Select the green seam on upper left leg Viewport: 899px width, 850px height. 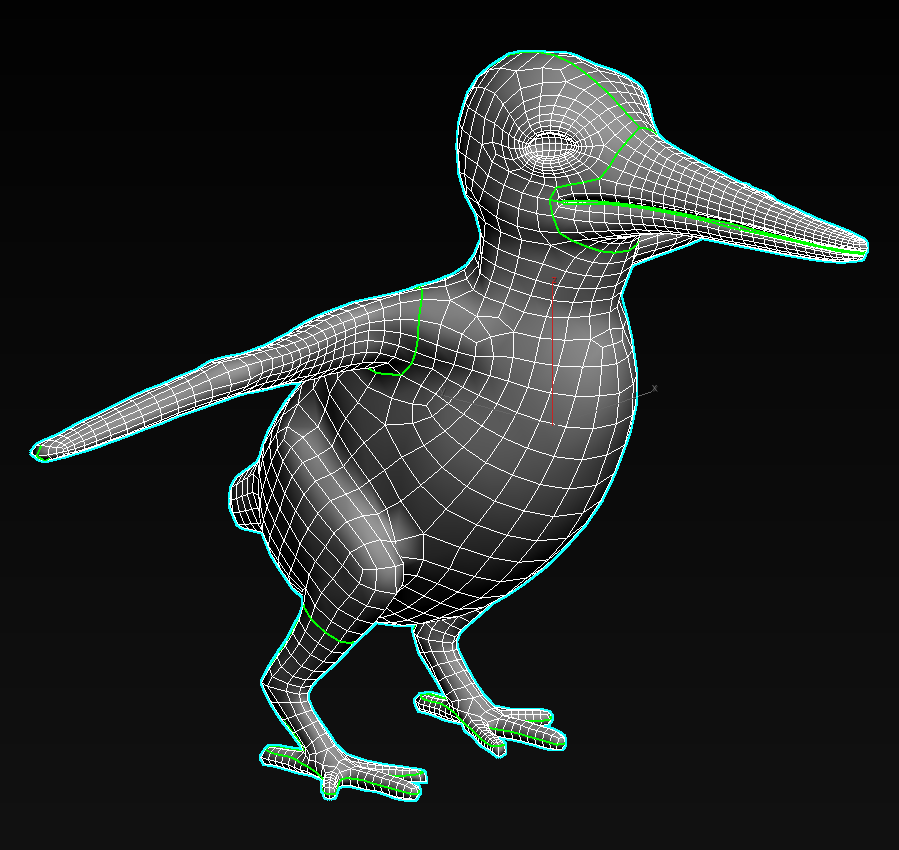[318, 627]
